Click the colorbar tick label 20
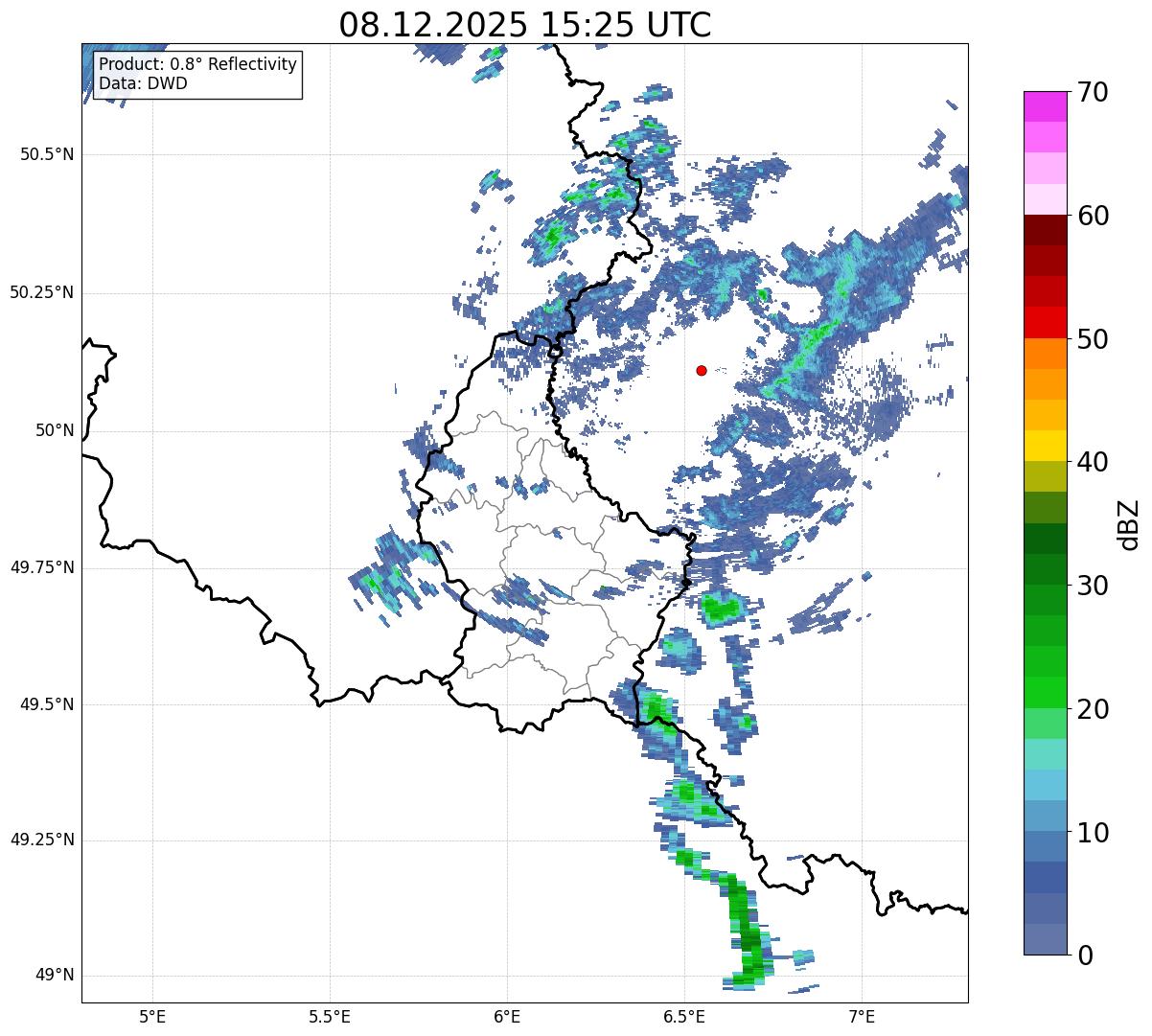 (x=1094, y=709)
